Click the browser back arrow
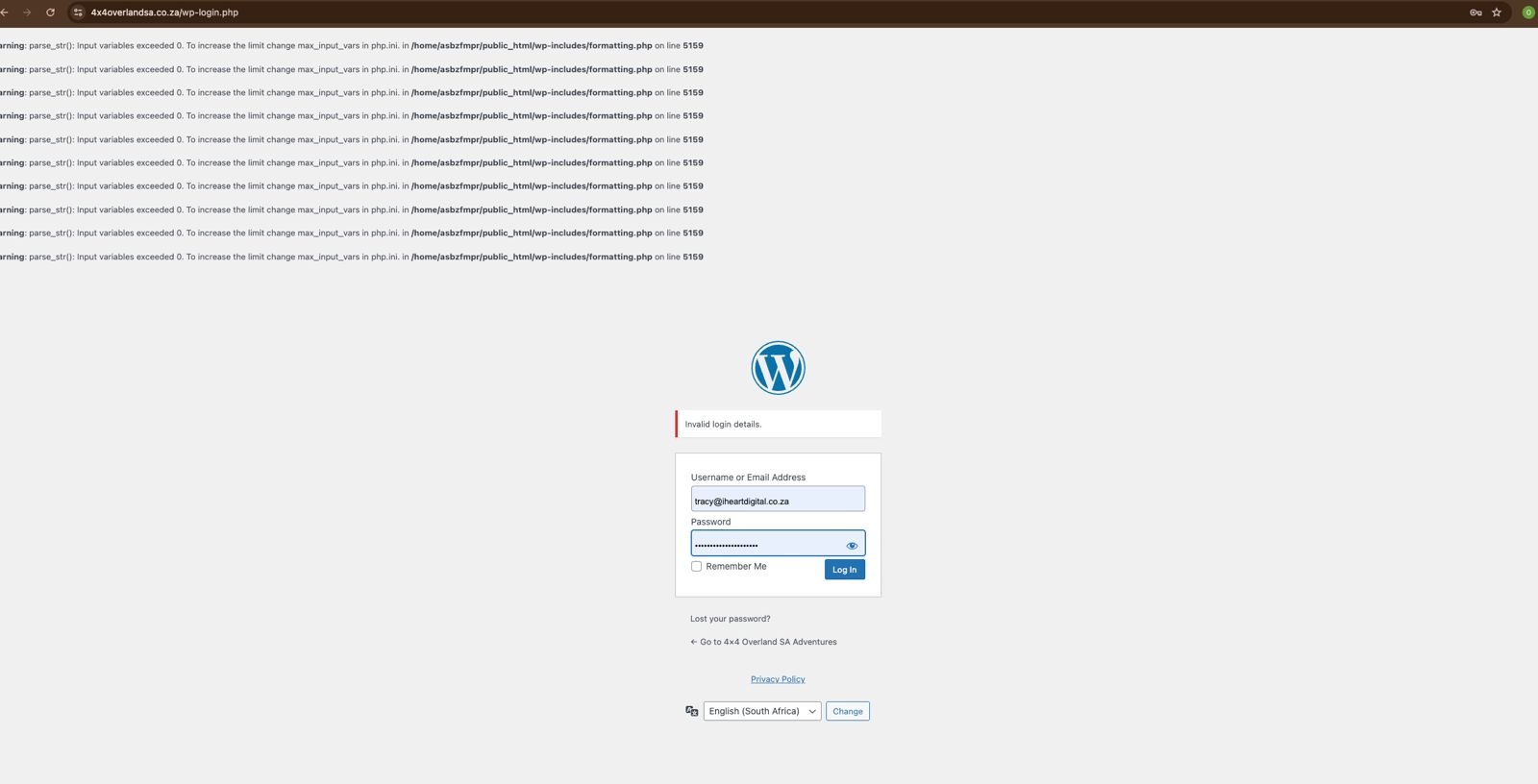Viewport: 1538px width, 784px height. [x=5, y=12]
